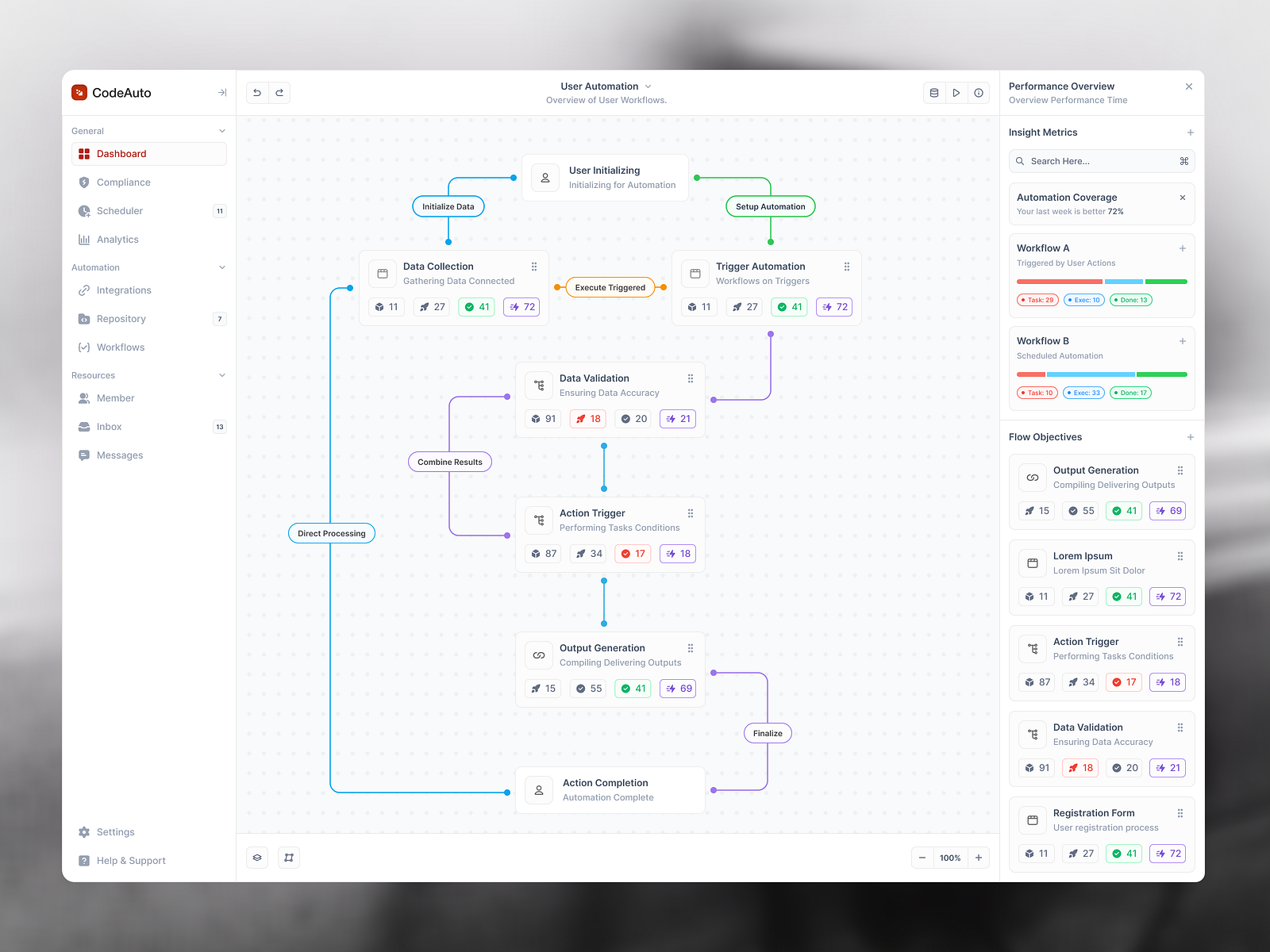Image resolution: width=1270 pixels, height=952 pixels.
Task: Switch to Inbox in the sidebar
Action: [109, 426]
